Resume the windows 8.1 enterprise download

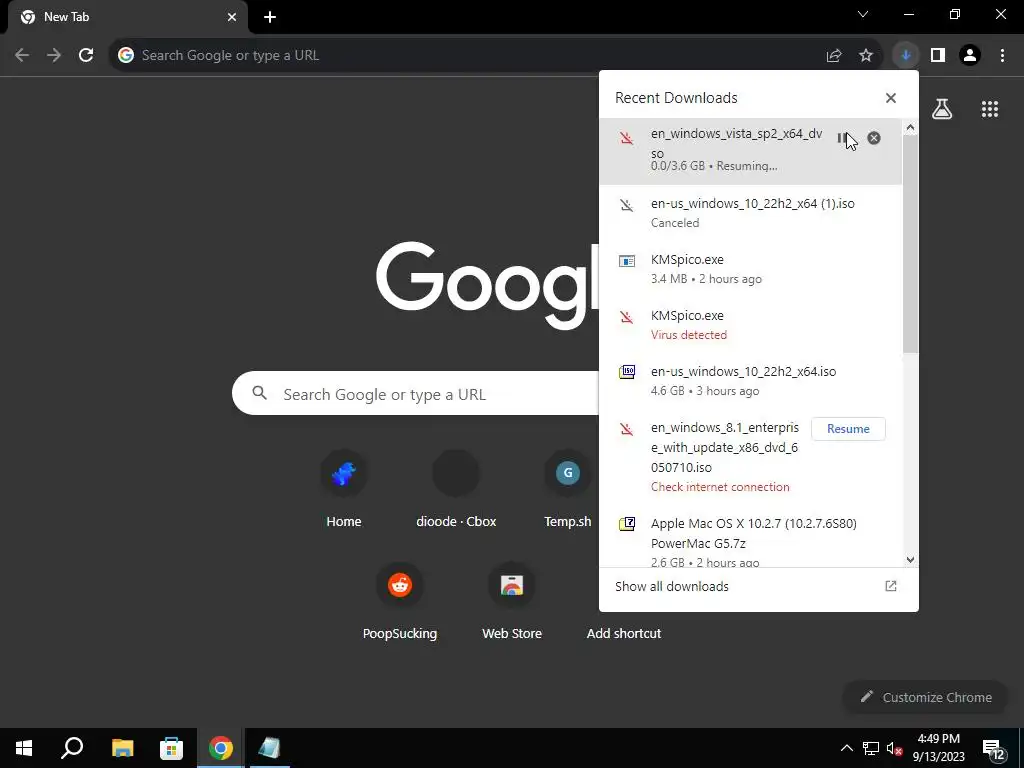click(x=848, y=429)
